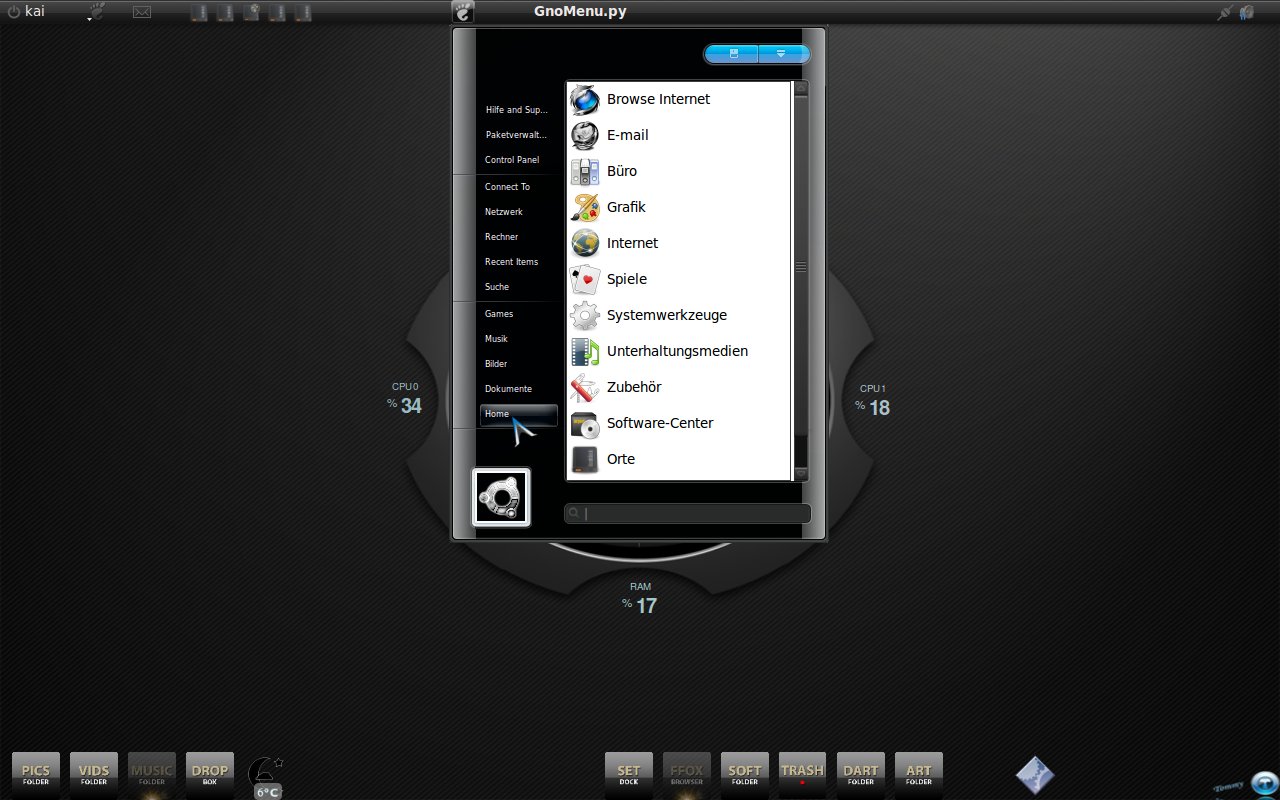The image size is (1280, 800).
Task: Open the ART folder dock icon
Action: click(919, 775)
